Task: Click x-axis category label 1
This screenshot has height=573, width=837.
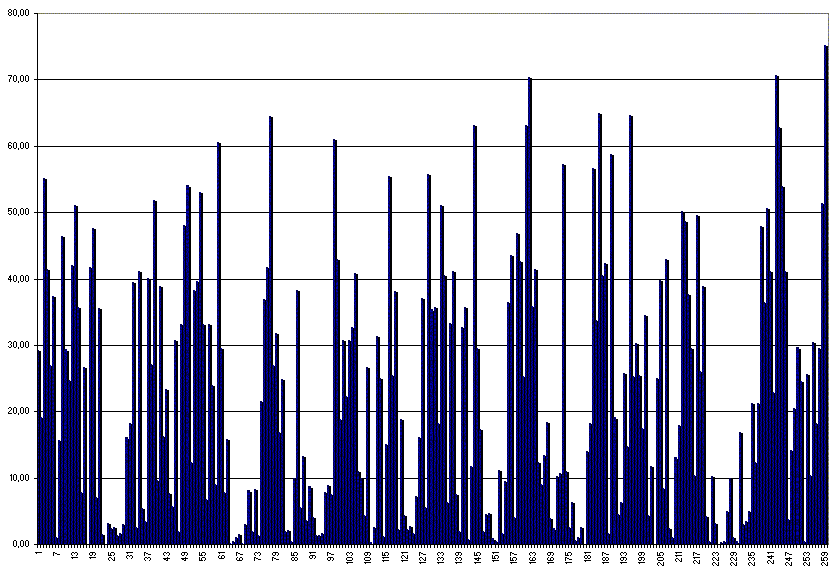Action: [38, 553]
